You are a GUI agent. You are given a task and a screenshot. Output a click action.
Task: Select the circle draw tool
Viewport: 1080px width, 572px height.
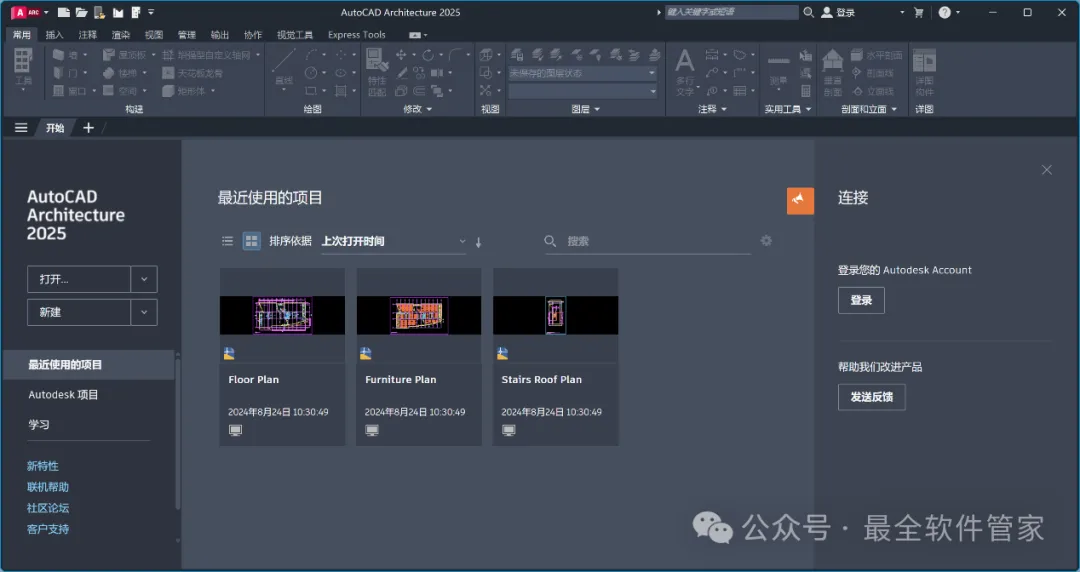click(311, 72)
